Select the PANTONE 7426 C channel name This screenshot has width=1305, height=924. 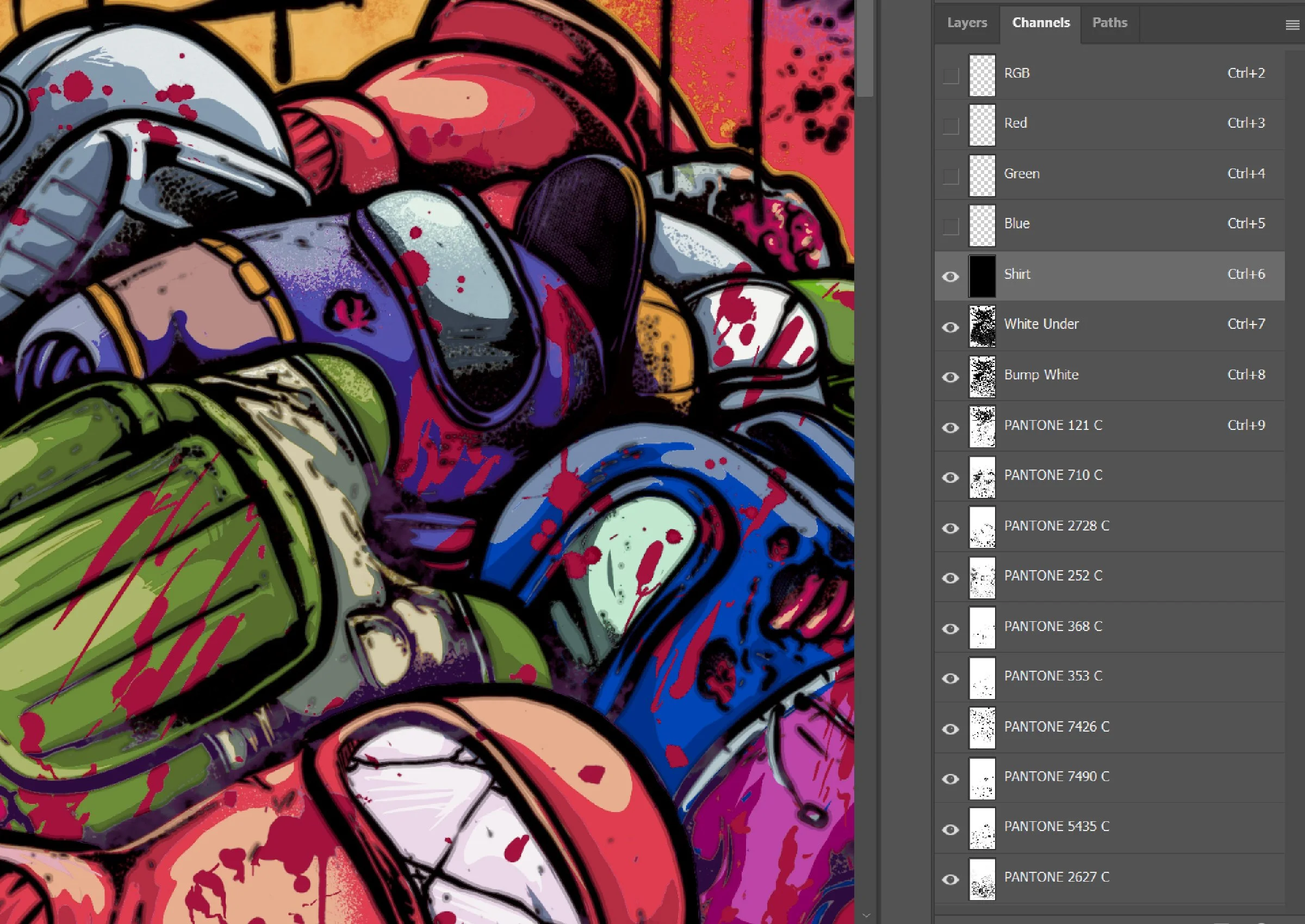point(1057,727)
